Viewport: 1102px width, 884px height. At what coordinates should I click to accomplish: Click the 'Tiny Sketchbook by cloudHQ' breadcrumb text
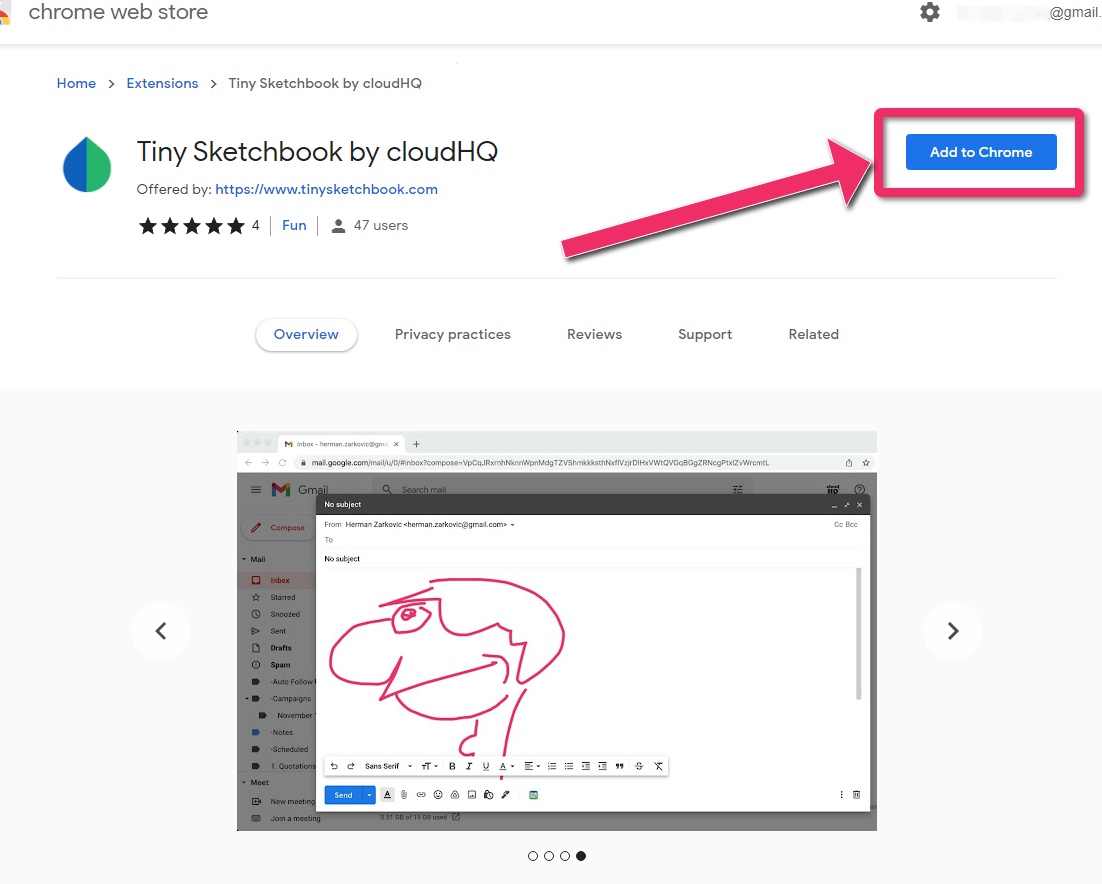pos(325,83)
